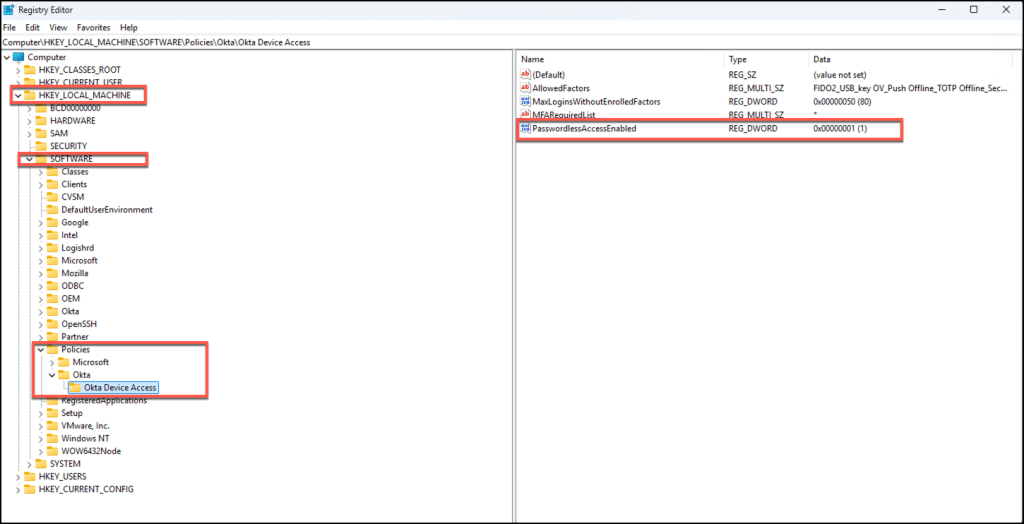The image size is (1024, 524).
Task: Collapse the HKEY_LOCAL_MACHINE tree node
Action: click(17, 95)
